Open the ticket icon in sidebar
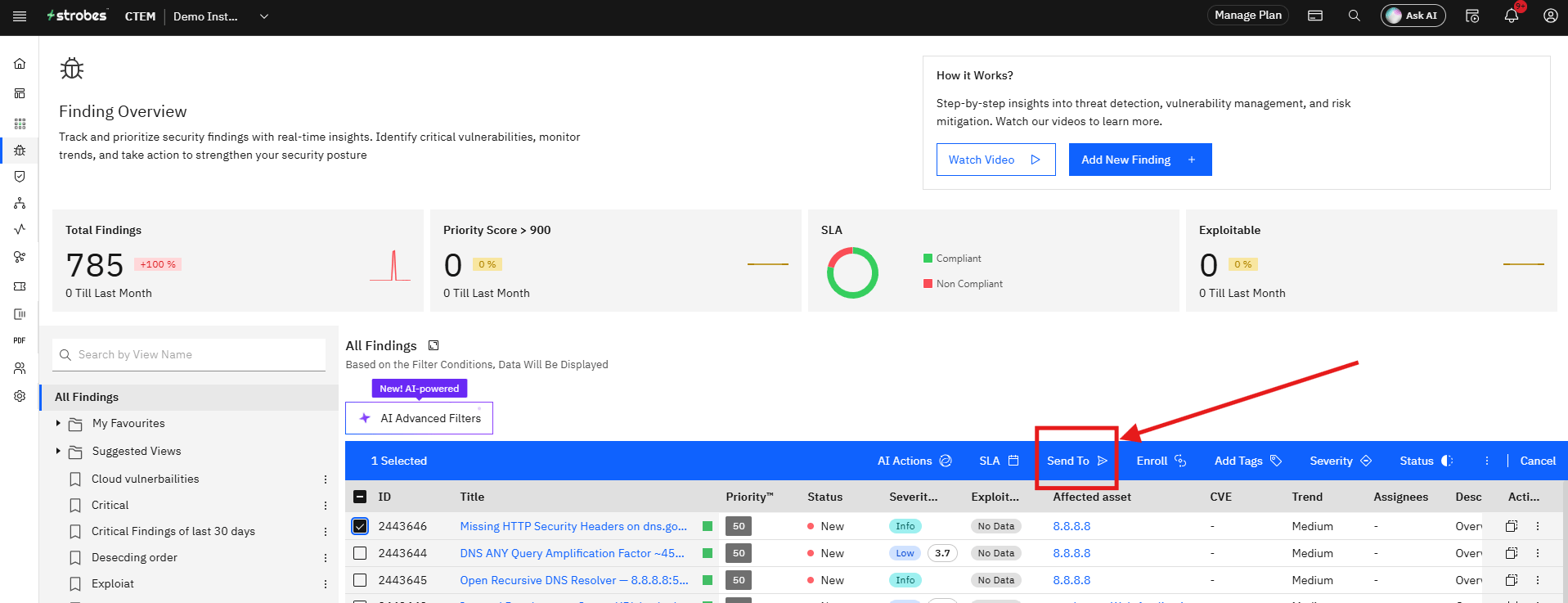1568x603 pixels. pos(20,286)
